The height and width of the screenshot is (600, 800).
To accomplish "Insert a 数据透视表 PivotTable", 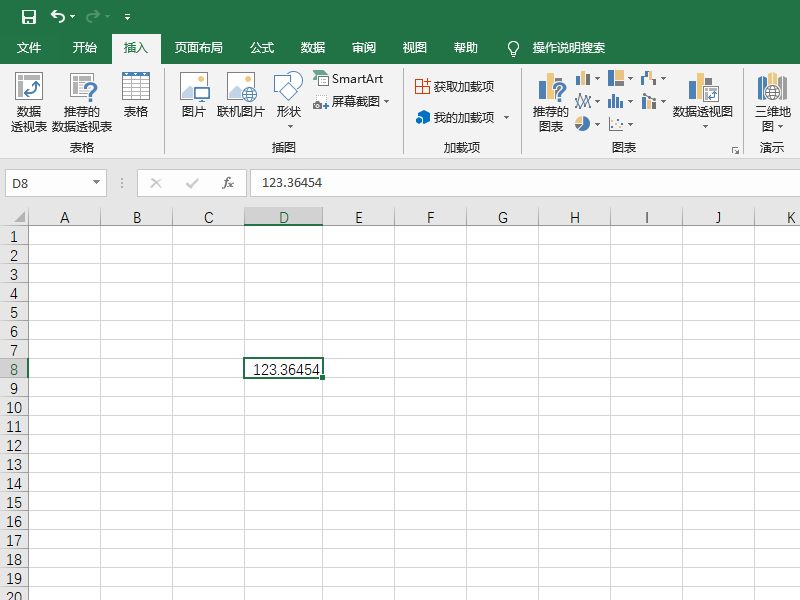I will [x=29, y=102].
